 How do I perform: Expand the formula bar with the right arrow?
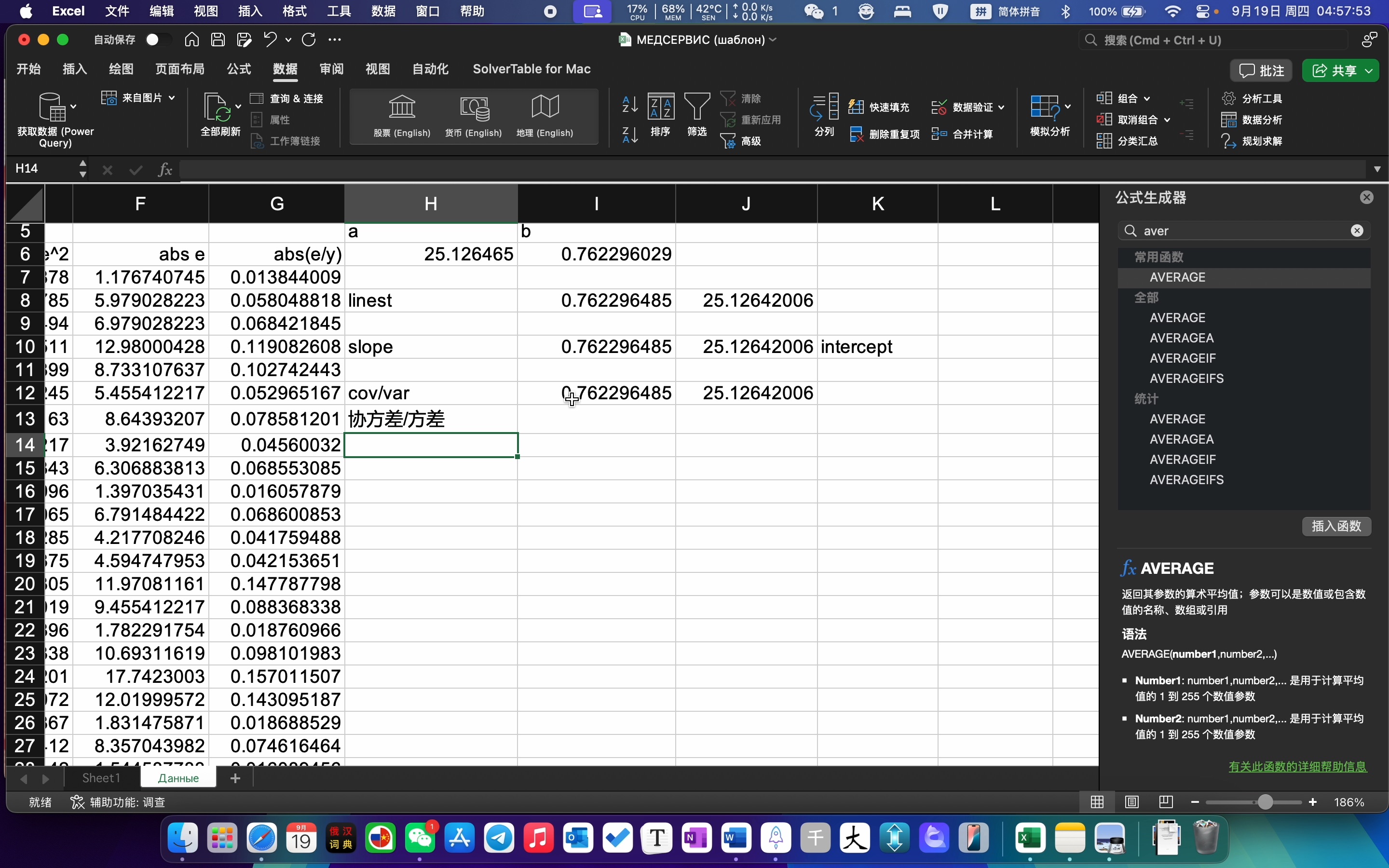[1377, 169]
